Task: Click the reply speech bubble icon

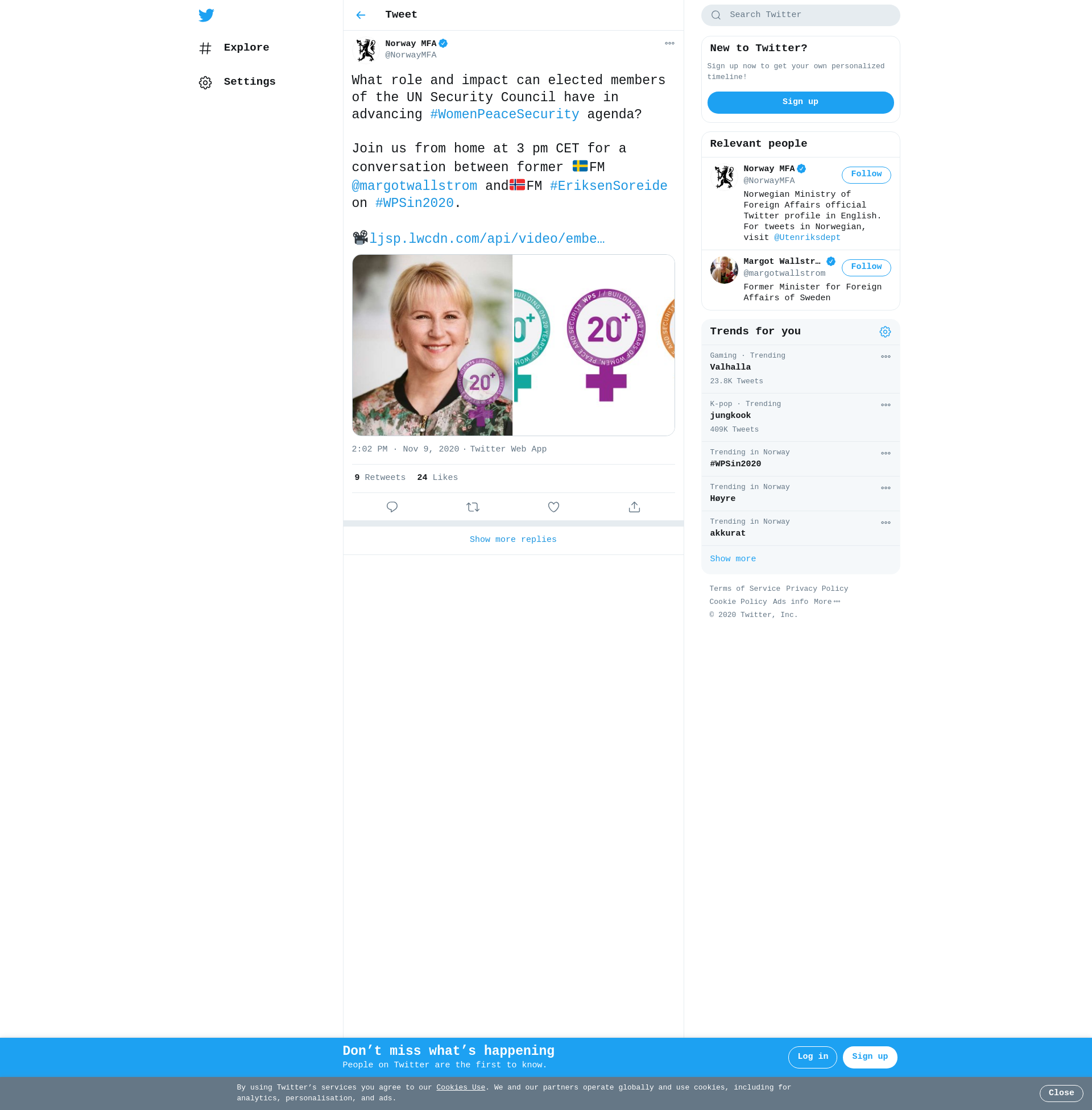Action: coord(392,507)
